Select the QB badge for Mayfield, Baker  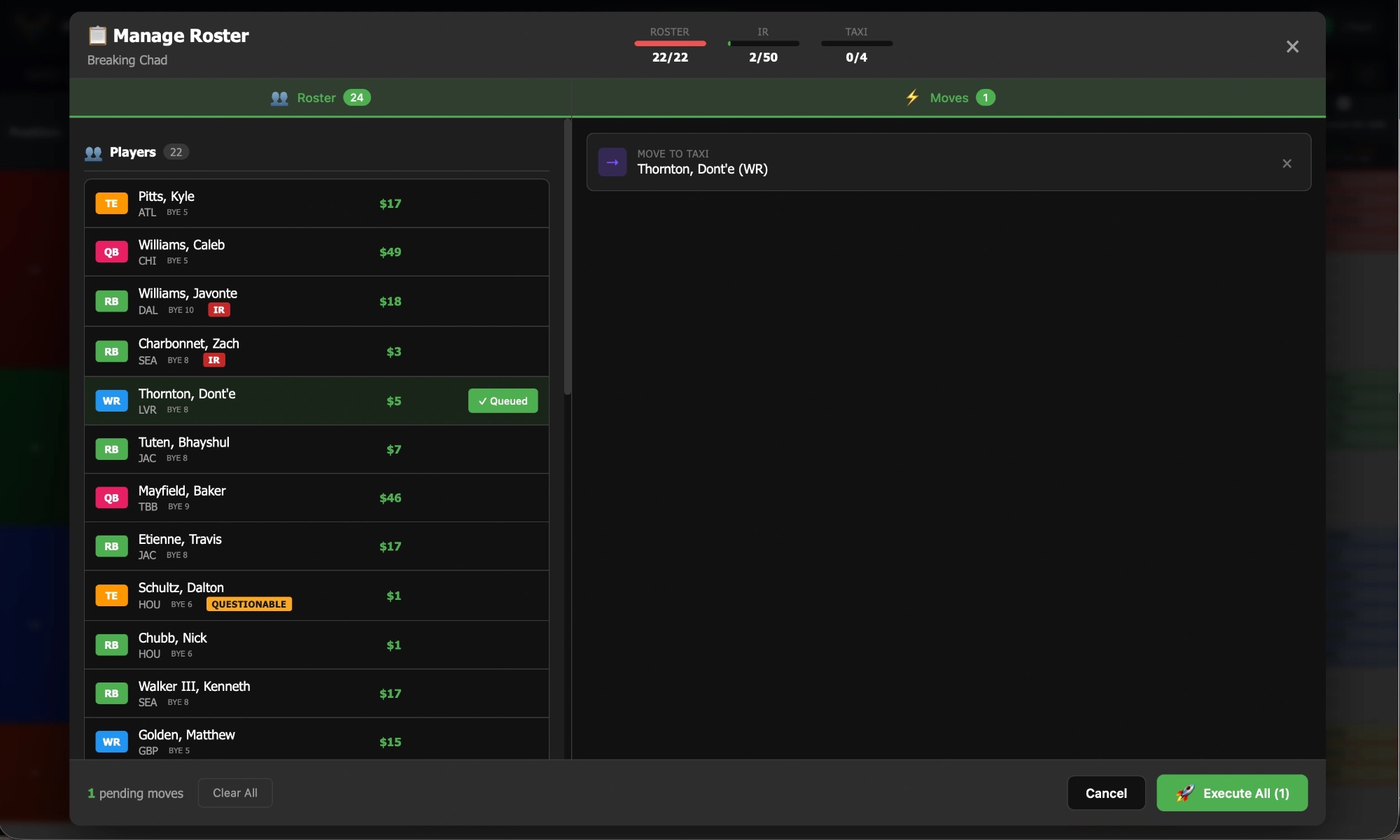(x=111, y=498)
